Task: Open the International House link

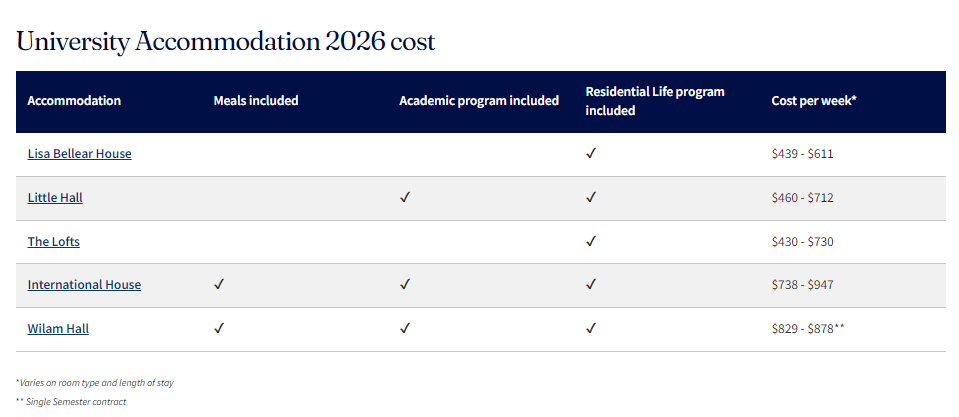Action: [84, 285]
